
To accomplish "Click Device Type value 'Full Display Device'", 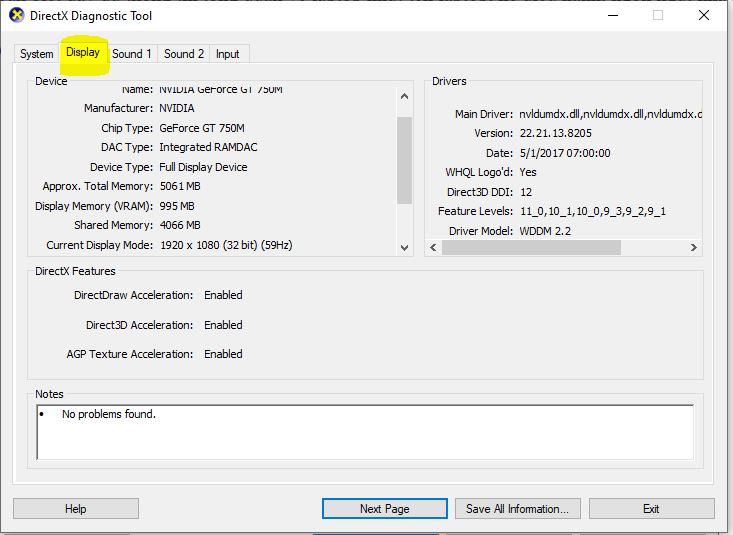I will tap(203, 167).
